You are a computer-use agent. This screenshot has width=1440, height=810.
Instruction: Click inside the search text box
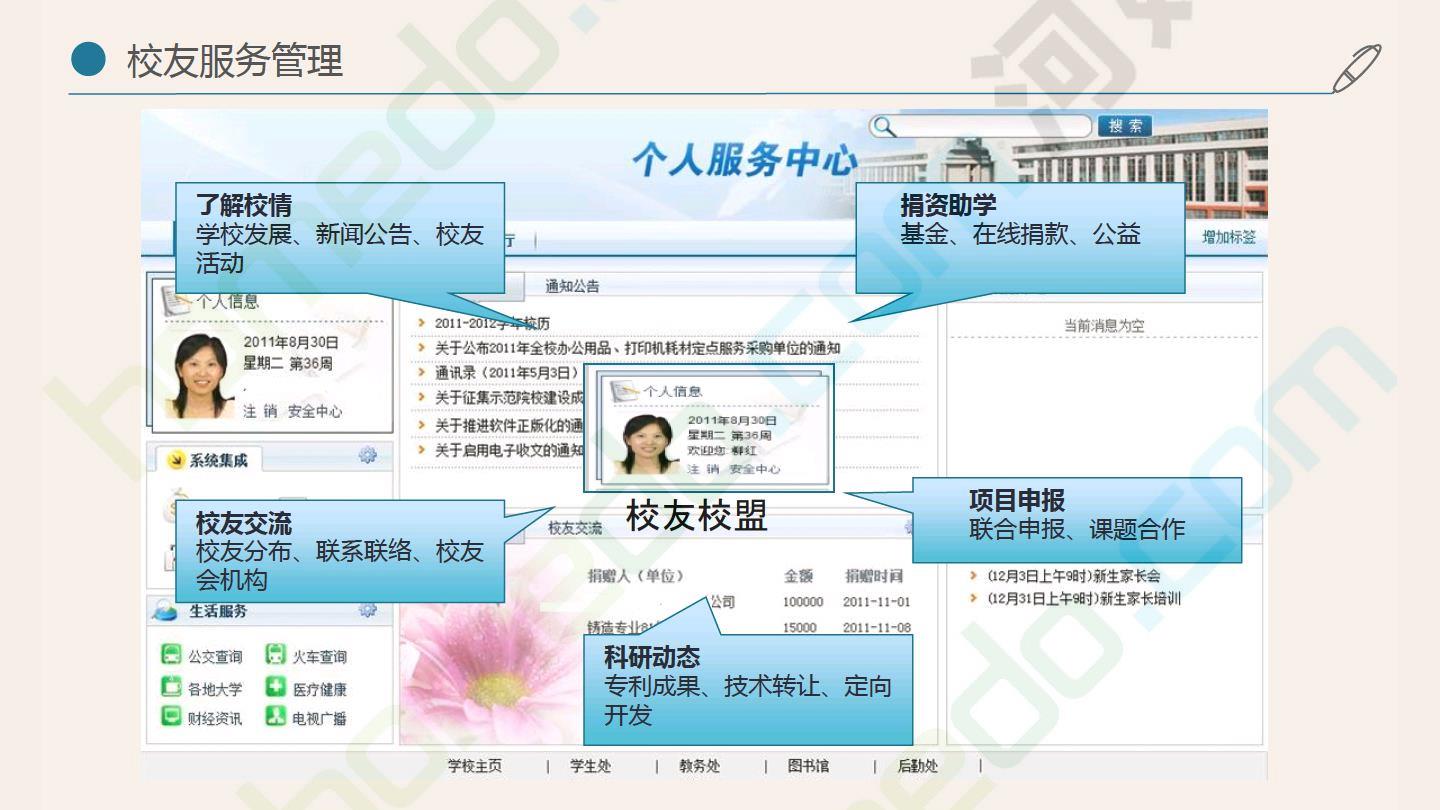coord(990,126)
